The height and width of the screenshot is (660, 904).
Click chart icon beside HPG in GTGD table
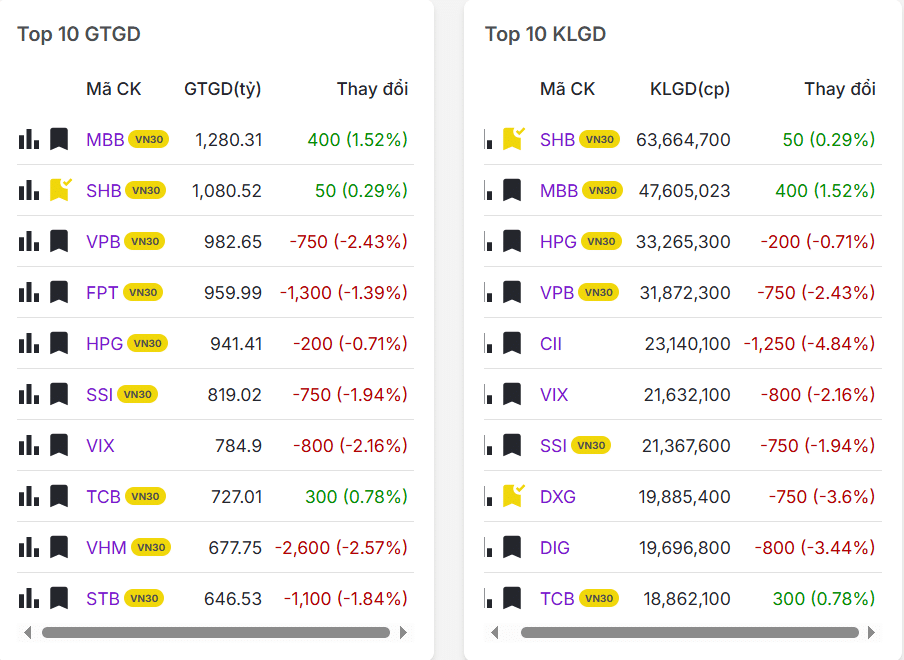point(29,343)
